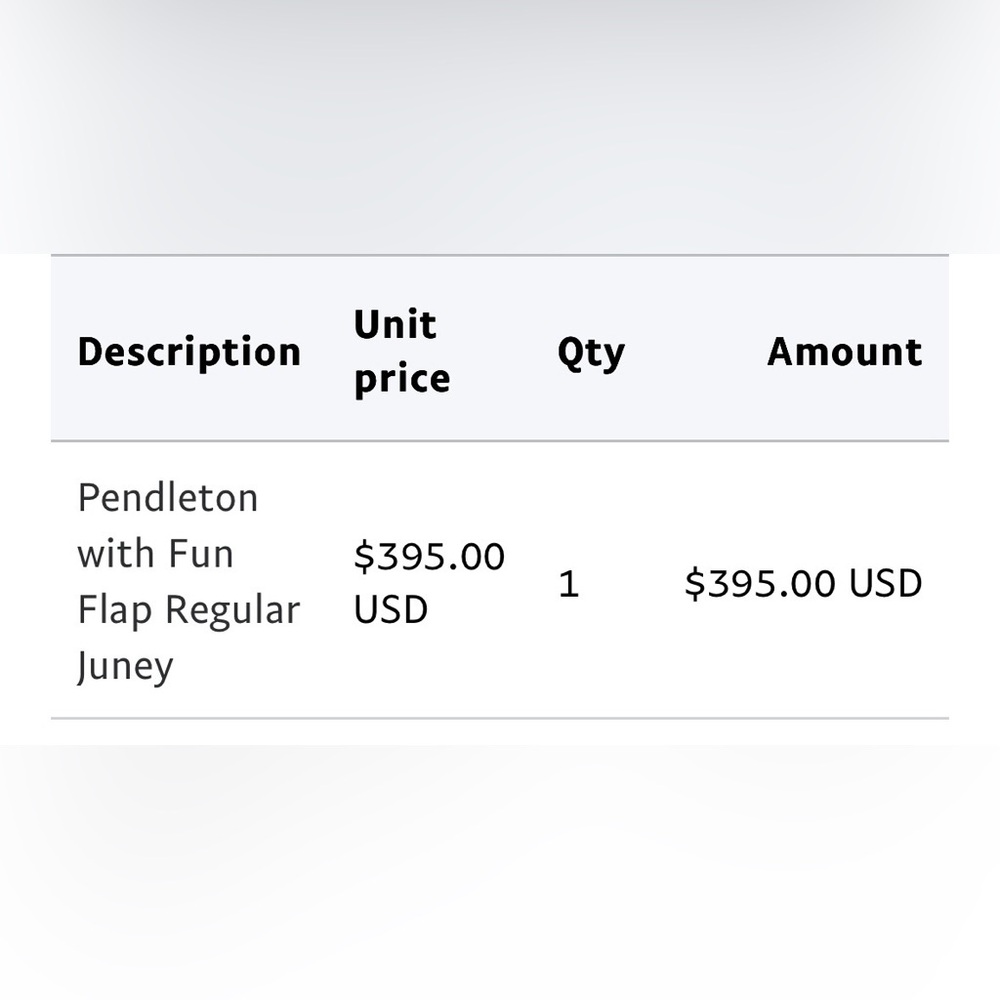Click the gray blank area above table
Image resolution: width=1000 pixels, height=1000 pixels.
tap(500, 128)
